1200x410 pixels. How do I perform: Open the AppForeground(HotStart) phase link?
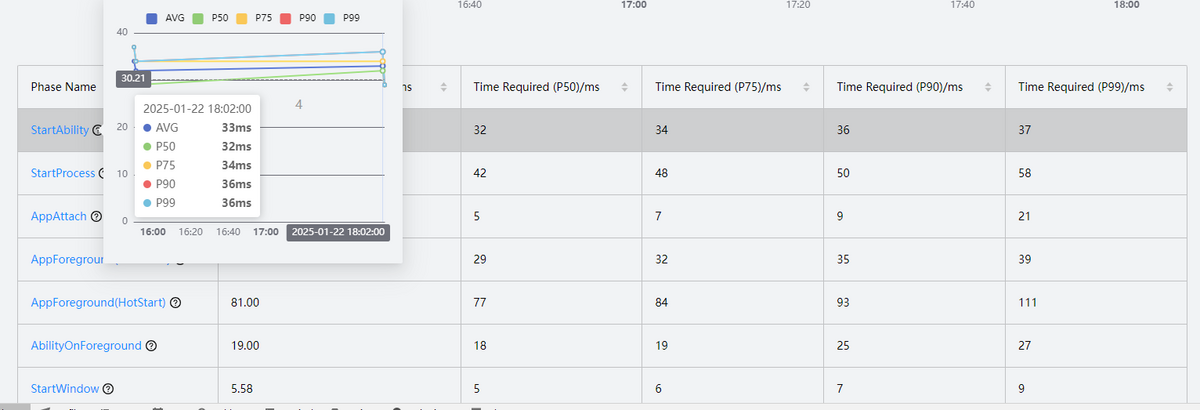(x=98, y=303)
